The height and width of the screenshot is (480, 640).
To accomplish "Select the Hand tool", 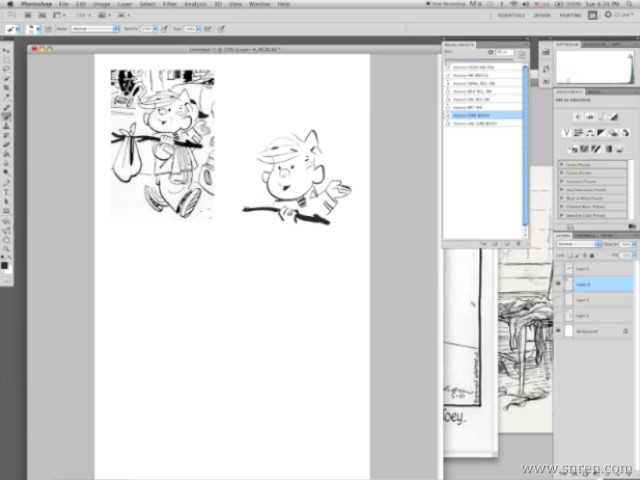I will pyautogui.click(x=6, y=240).
